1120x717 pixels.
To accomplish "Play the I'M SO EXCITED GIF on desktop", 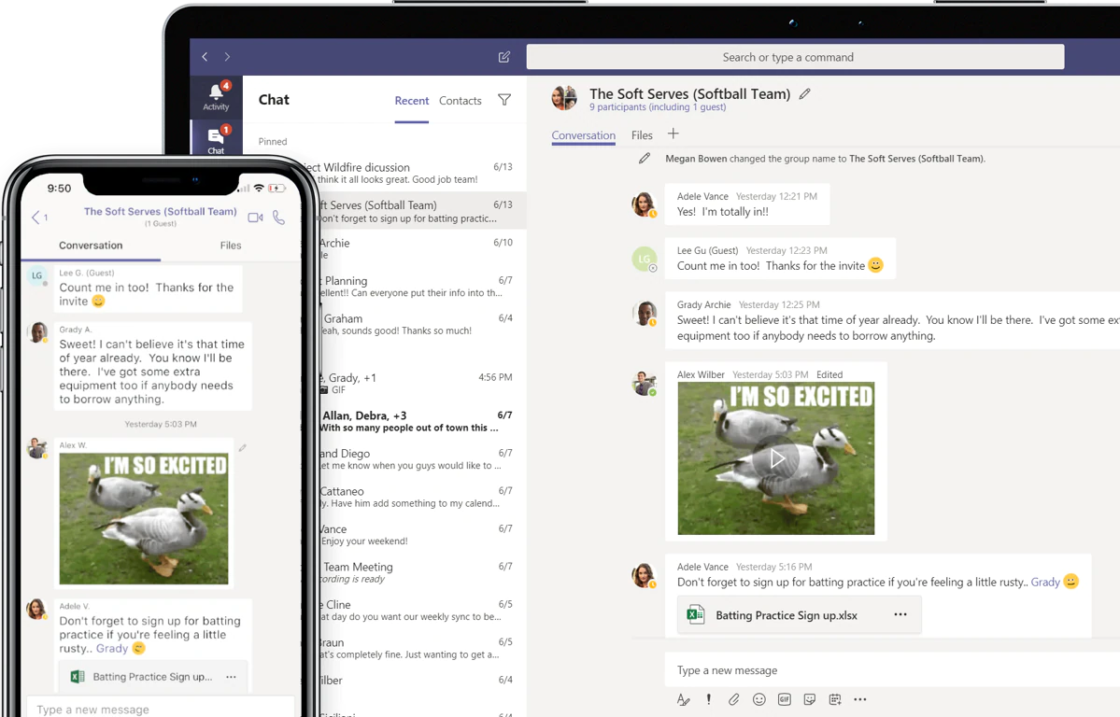I will coord(776,458).
